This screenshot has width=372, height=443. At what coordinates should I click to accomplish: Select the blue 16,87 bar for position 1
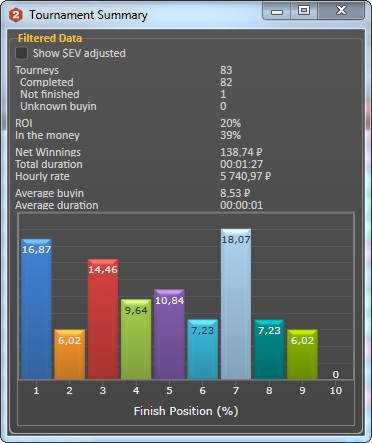pyautogui.click(x=36, y=309)
